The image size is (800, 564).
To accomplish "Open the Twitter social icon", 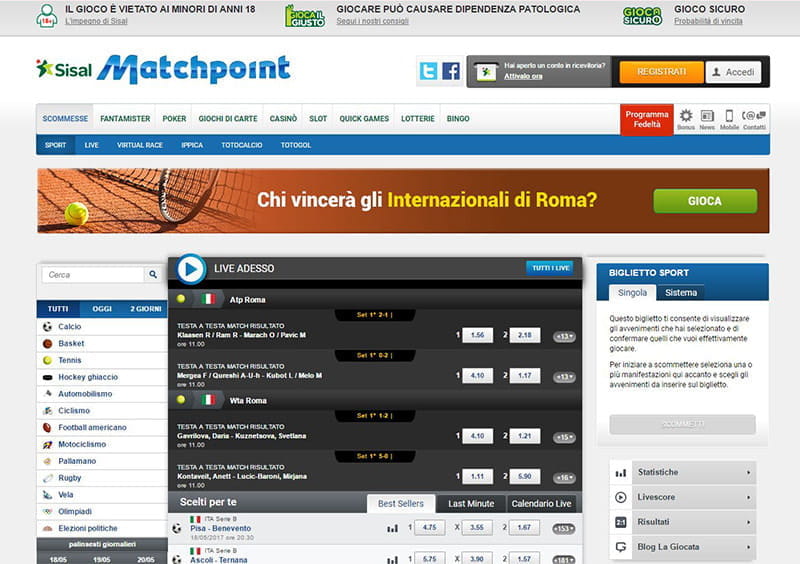I will pos(428,71).
